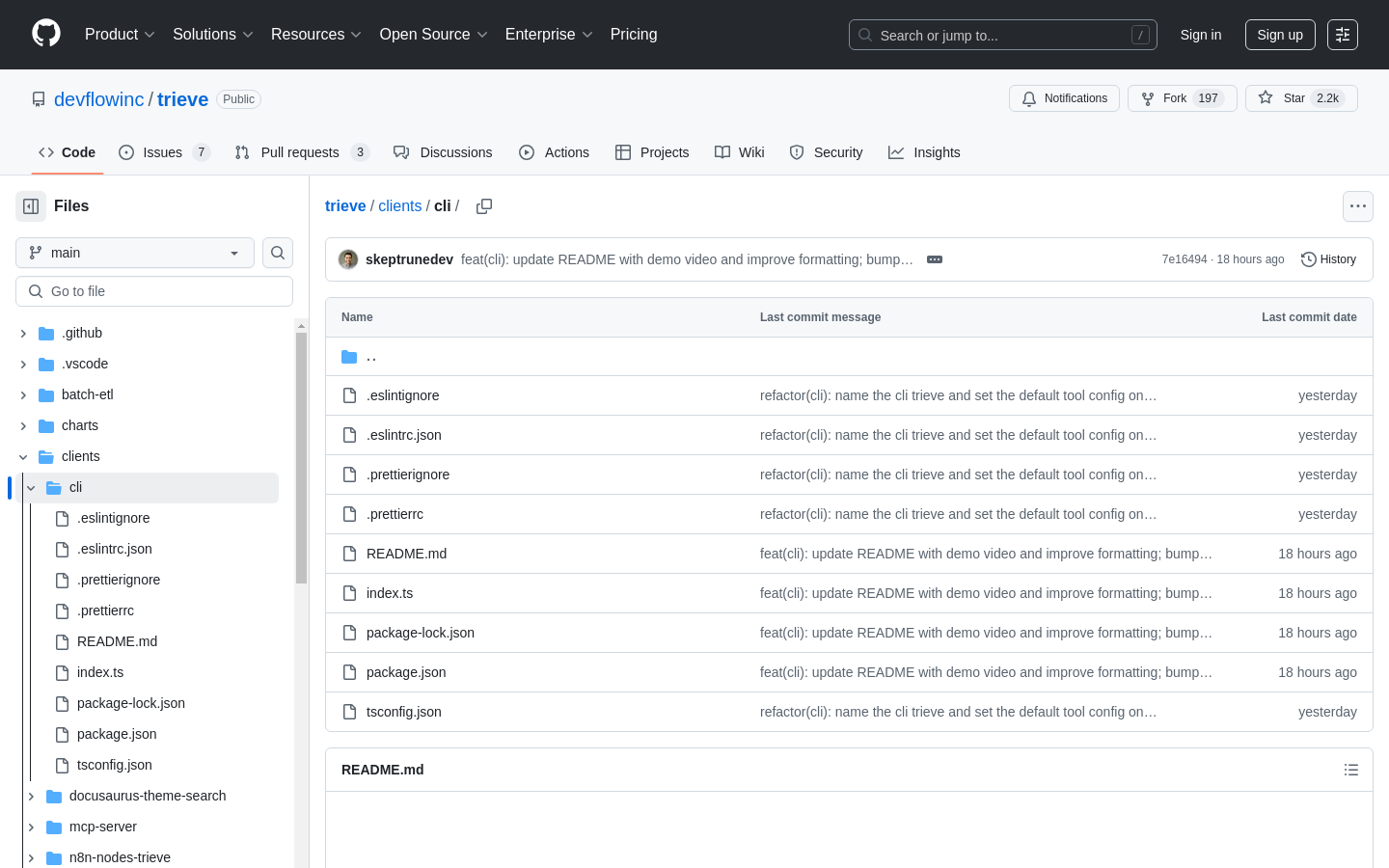Screen dimensions: 1389x868
Task: Open the Pull requests tab
Action: tap(302, 152)
